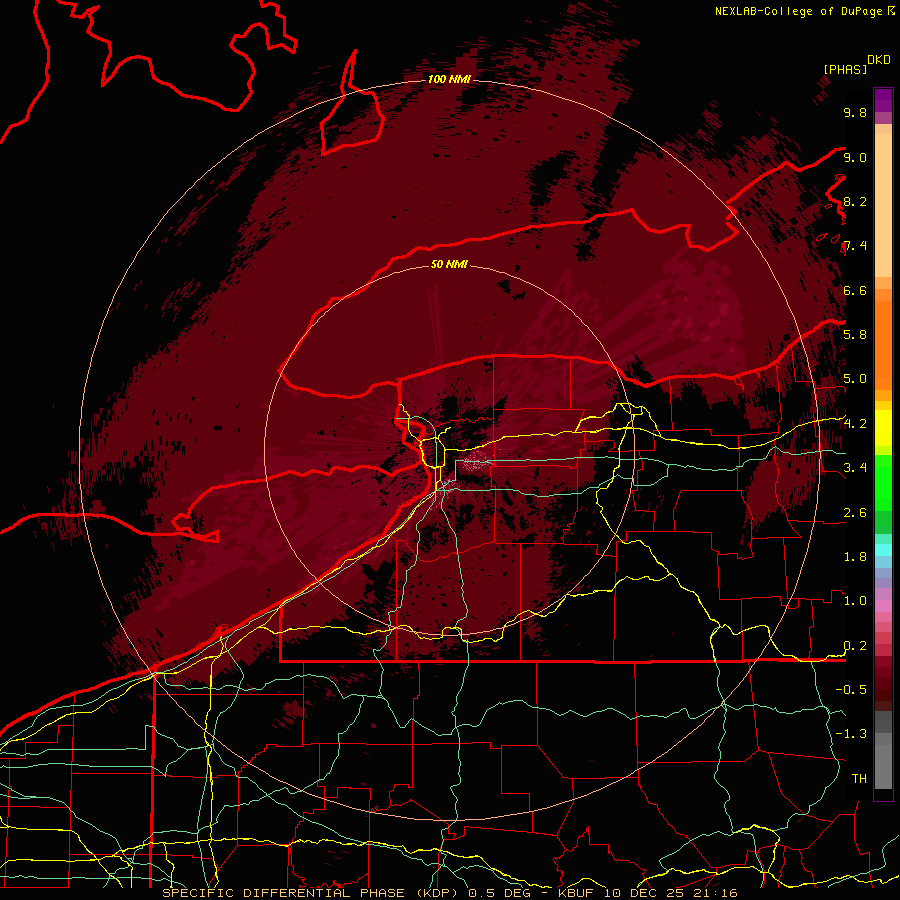Click the 4.2 legend value

(855, 424)
